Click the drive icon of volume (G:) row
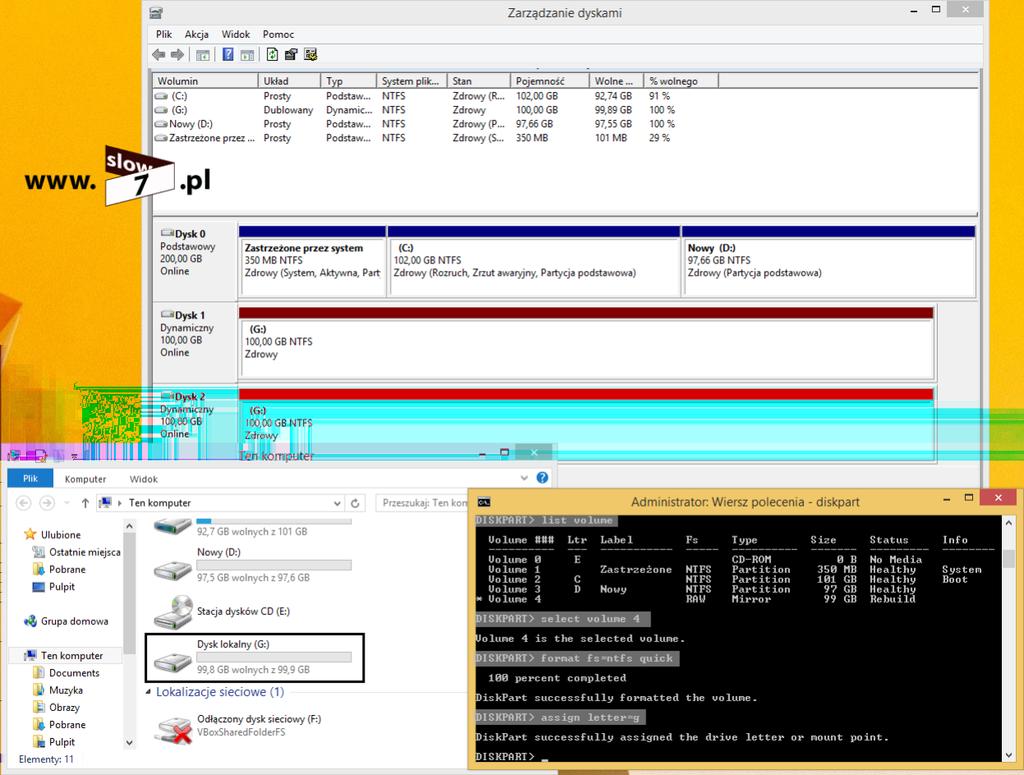1024x775 pixels. [161, 110]
